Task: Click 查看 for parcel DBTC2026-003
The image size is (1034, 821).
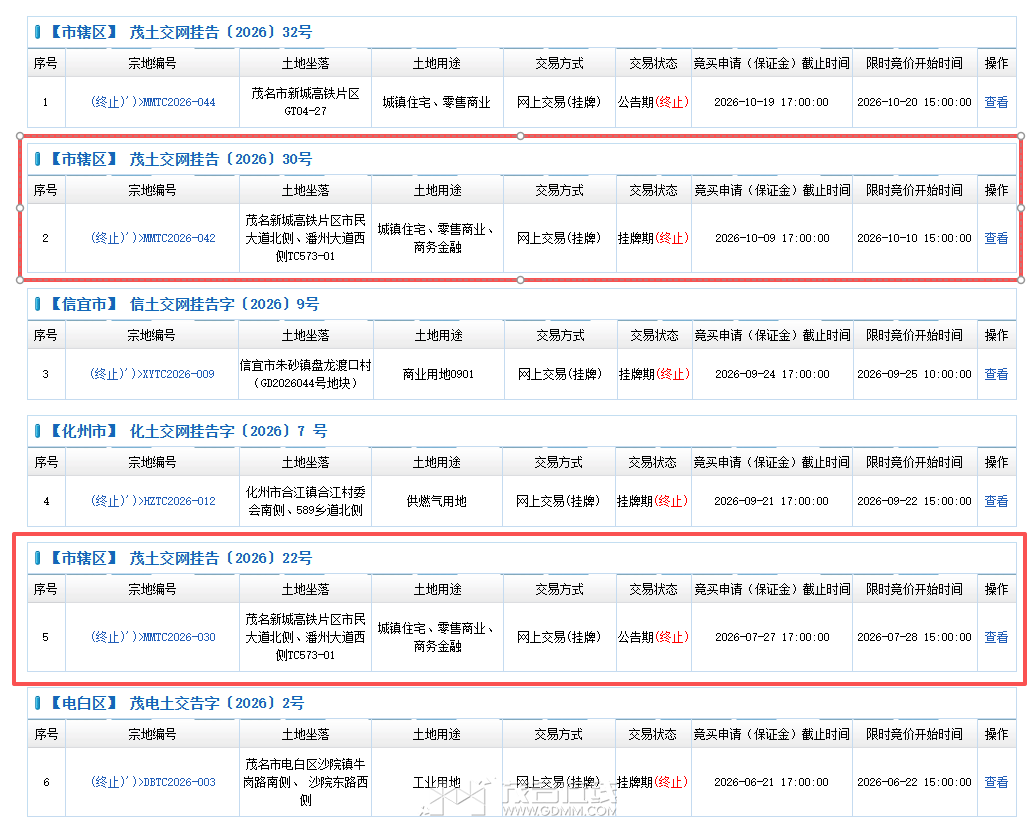Action: tap(996, 782)
